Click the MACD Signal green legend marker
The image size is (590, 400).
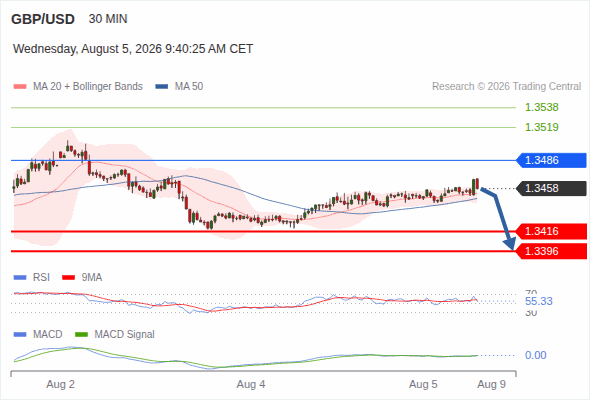tap(81, 335)
